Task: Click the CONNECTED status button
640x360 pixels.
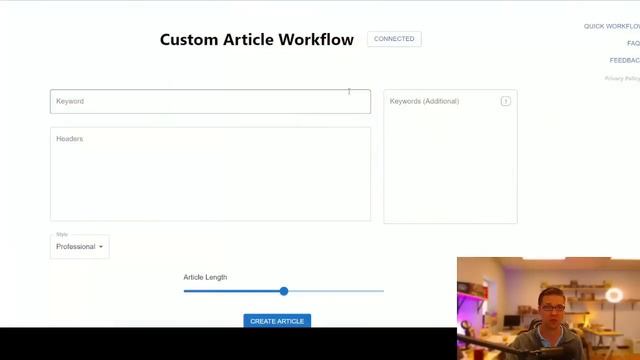Action: click(x=394, y=39)
